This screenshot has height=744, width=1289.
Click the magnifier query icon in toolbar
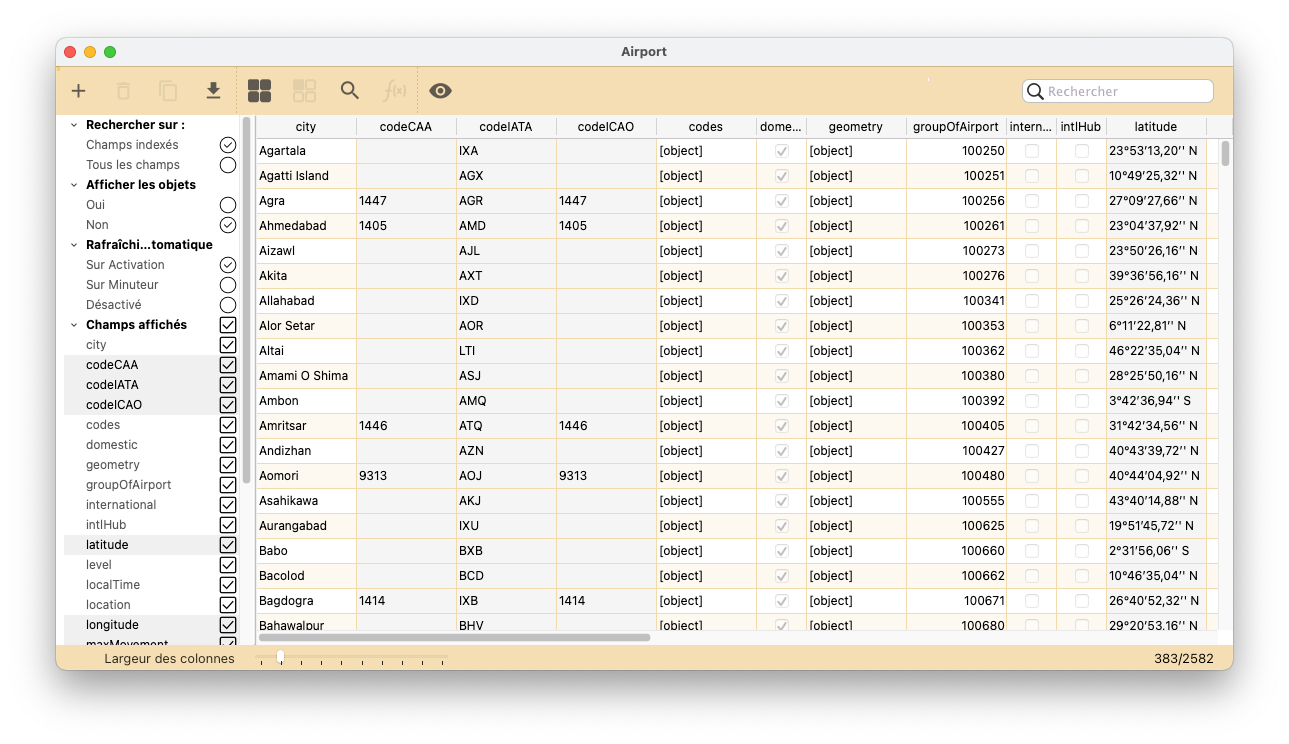pos(349,91)
